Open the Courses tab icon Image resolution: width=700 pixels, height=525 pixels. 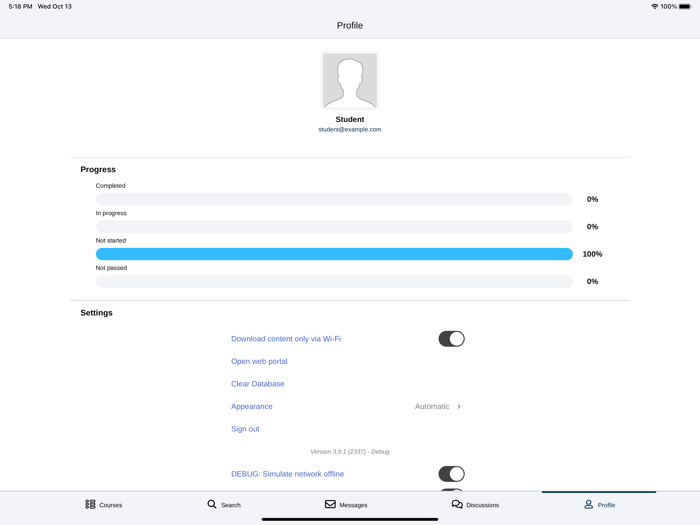point(90,505)
